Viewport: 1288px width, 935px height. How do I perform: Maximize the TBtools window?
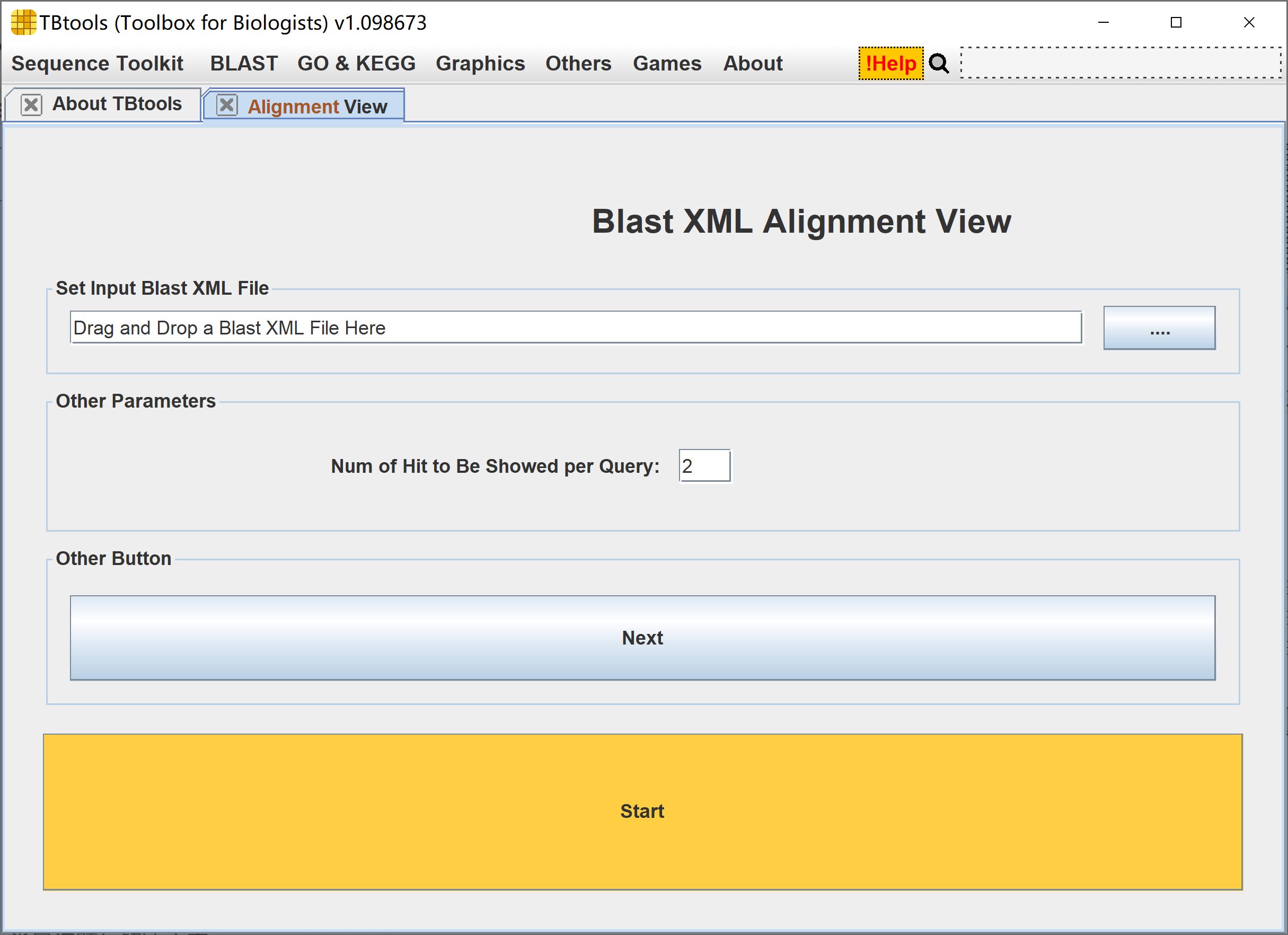click(1176, 23)
